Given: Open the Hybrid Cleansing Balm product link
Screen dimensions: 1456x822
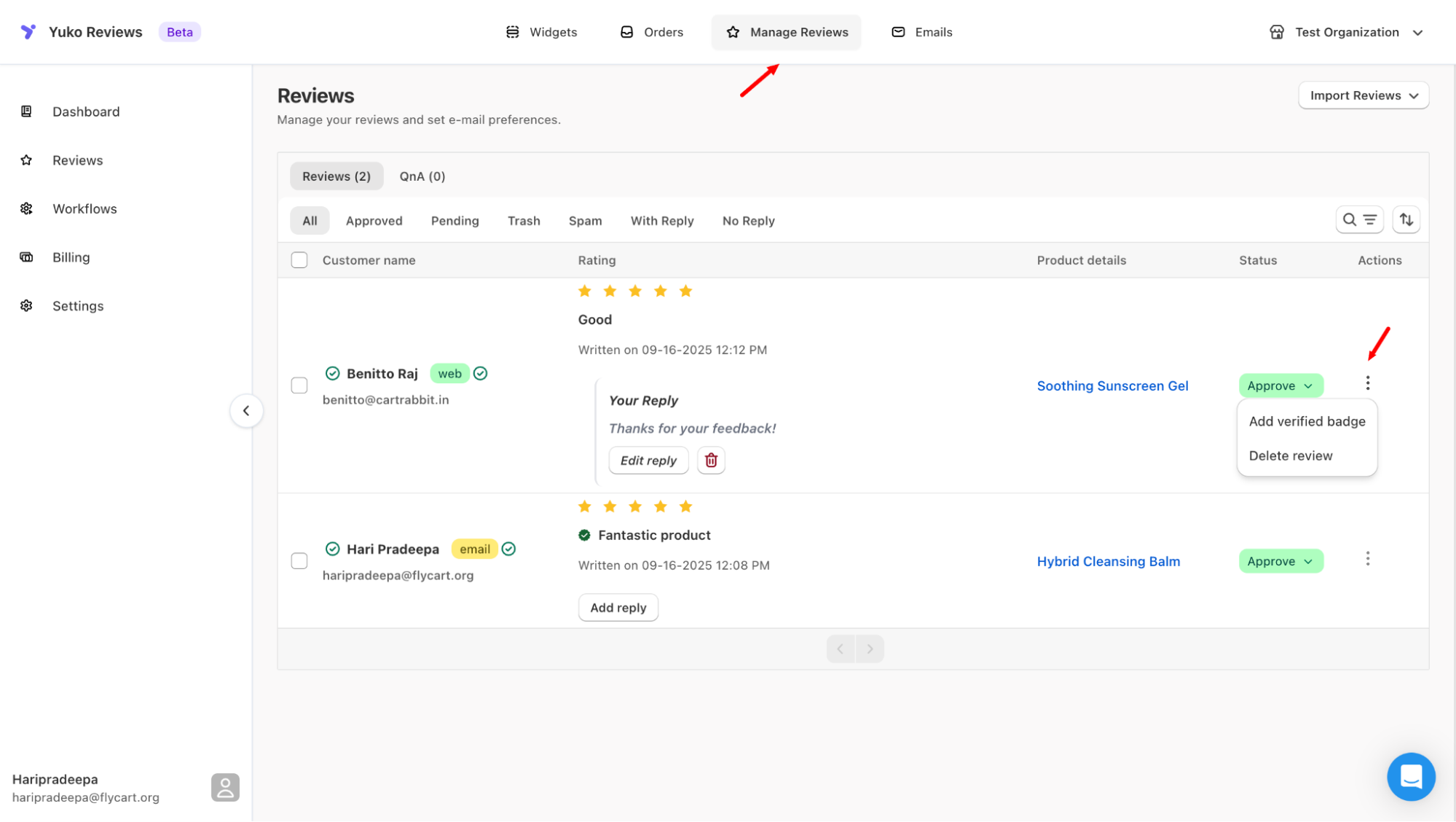Looking at the screenshot, I should 1108,562.
